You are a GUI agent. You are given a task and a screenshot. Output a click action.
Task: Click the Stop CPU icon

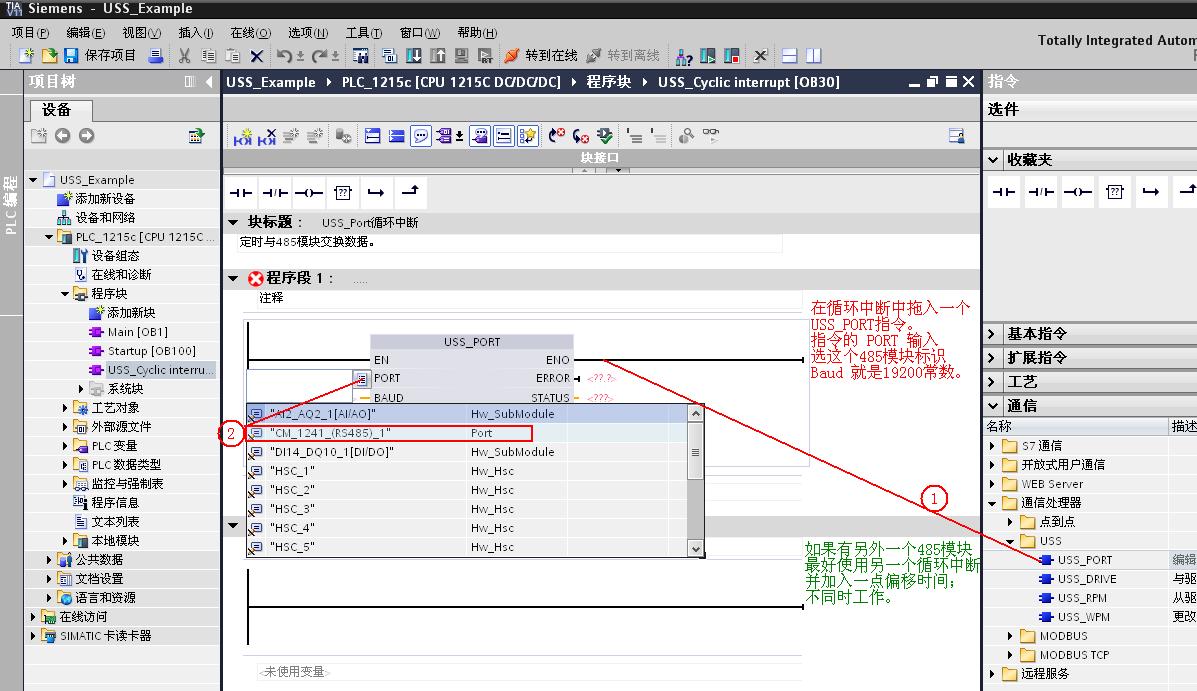tap(731, 56)
